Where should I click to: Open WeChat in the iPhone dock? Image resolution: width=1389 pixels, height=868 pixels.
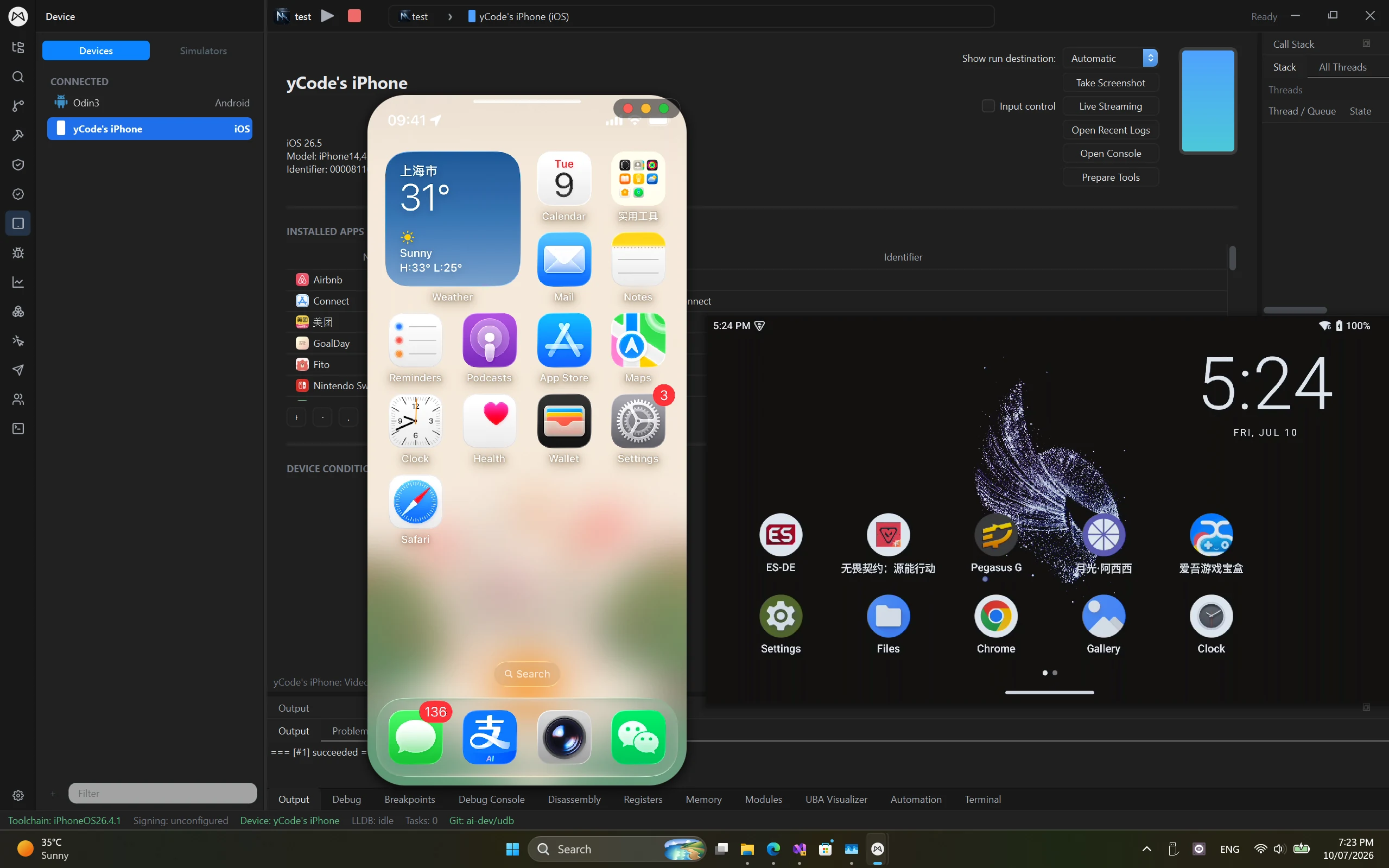click(638, 737)
